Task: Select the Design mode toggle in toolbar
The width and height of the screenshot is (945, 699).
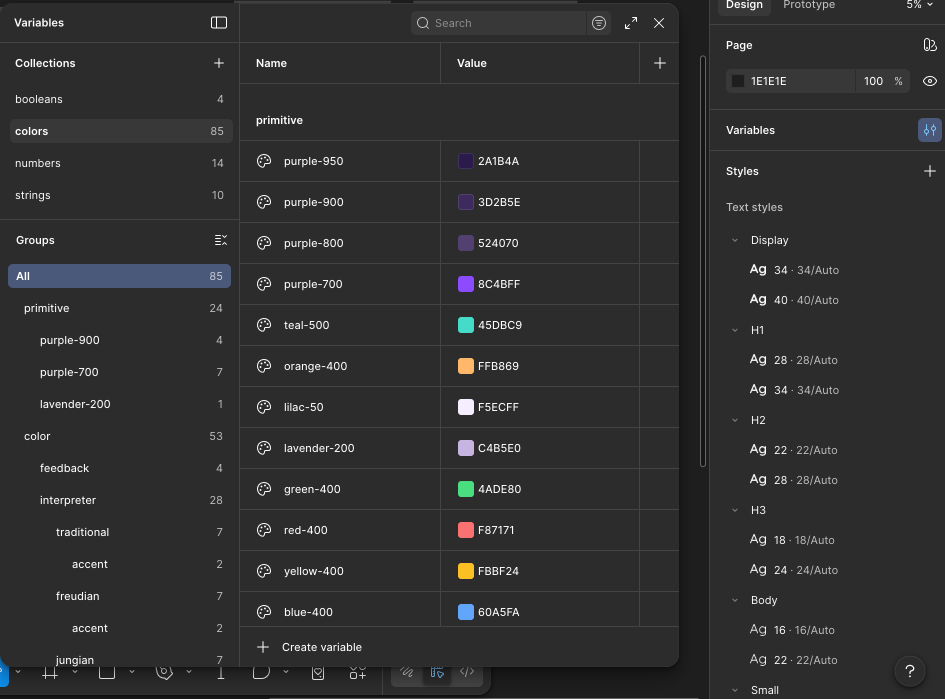Action: [437, 671]
